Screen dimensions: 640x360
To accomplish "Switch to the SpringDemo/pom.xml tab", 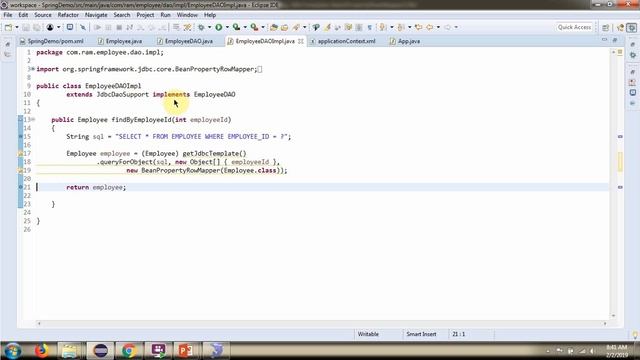I will [x=52, y=41].
